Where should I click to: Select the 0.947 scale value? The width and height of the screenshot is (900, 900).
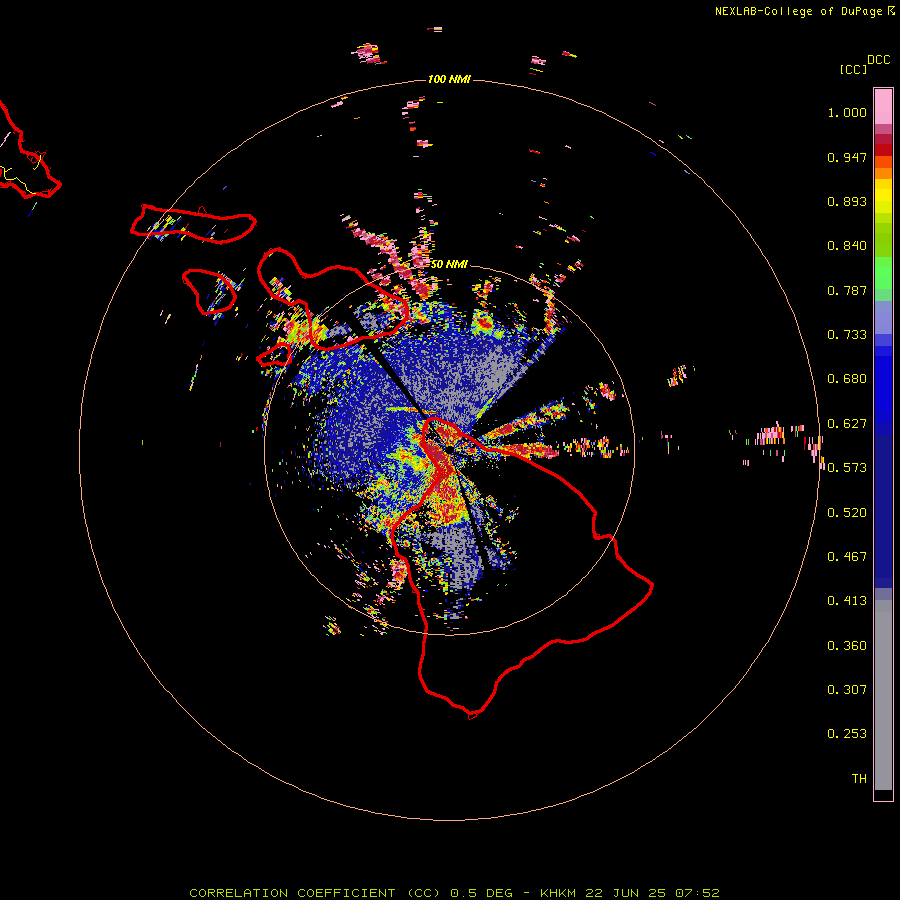(847, 157)
